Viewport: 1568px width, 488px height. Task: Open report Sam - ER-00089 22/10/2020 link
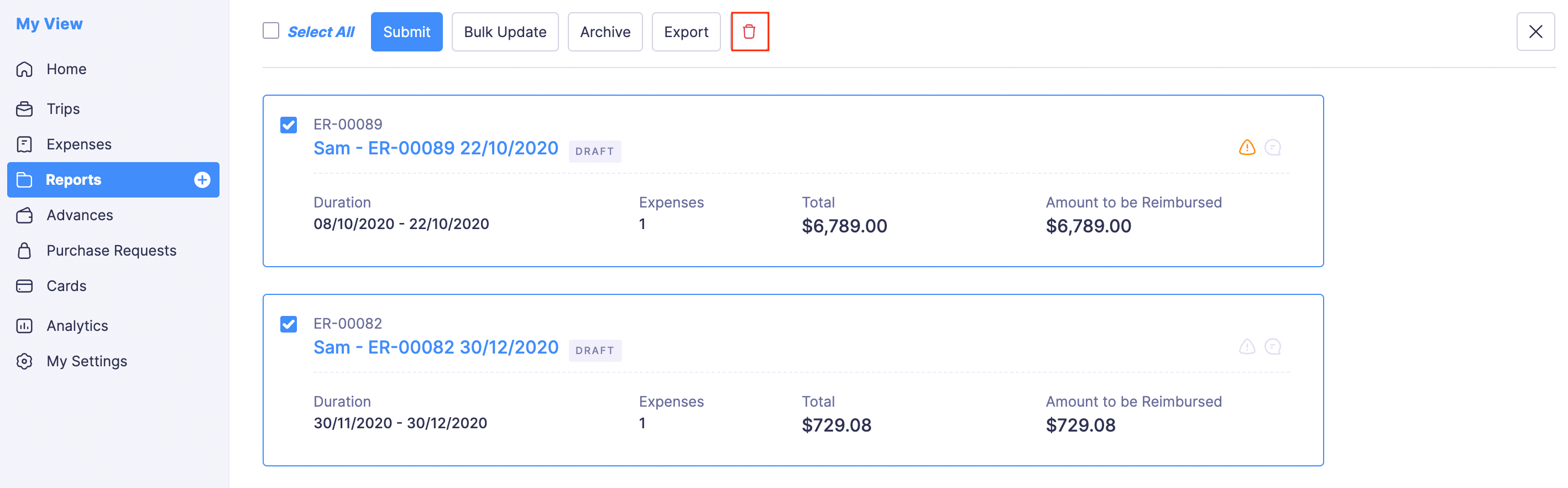click(x=435, y=148)
